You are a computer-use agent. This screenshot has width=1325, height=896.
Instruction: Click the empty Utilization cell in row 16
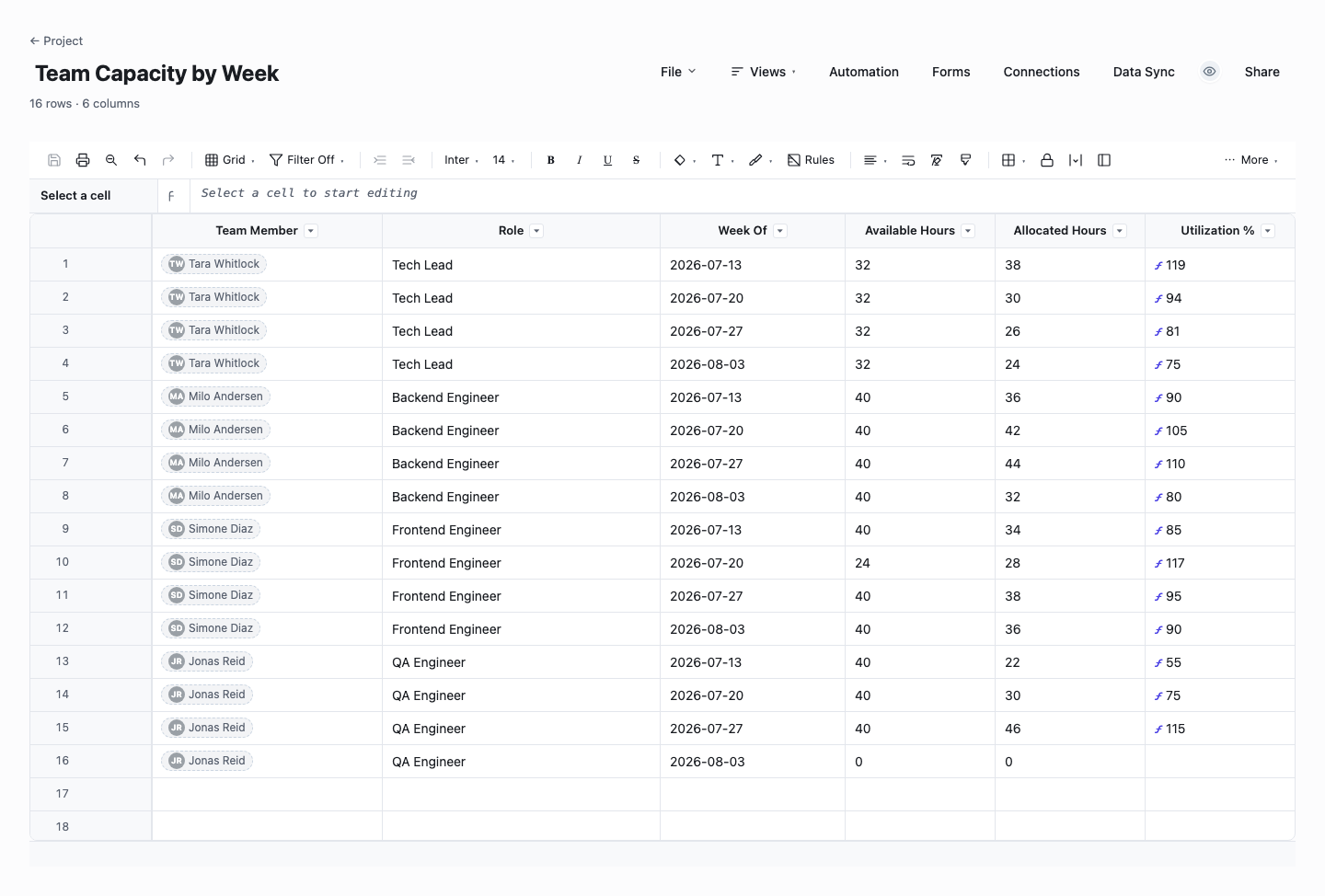[x=1220, y=762]
